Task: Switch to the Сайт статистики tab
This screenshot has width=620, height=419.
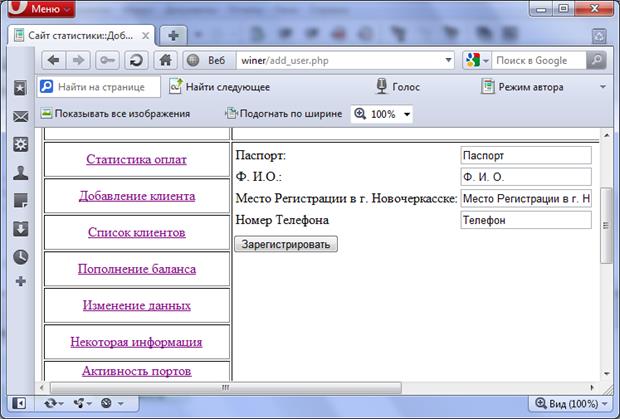Action: coord(81,36)
